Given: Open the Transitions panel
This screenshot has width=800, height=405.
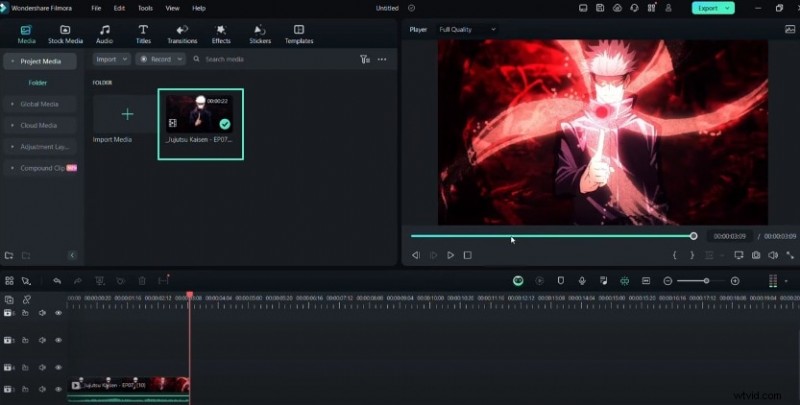Looking at the screenshot, I should point(182,34).
